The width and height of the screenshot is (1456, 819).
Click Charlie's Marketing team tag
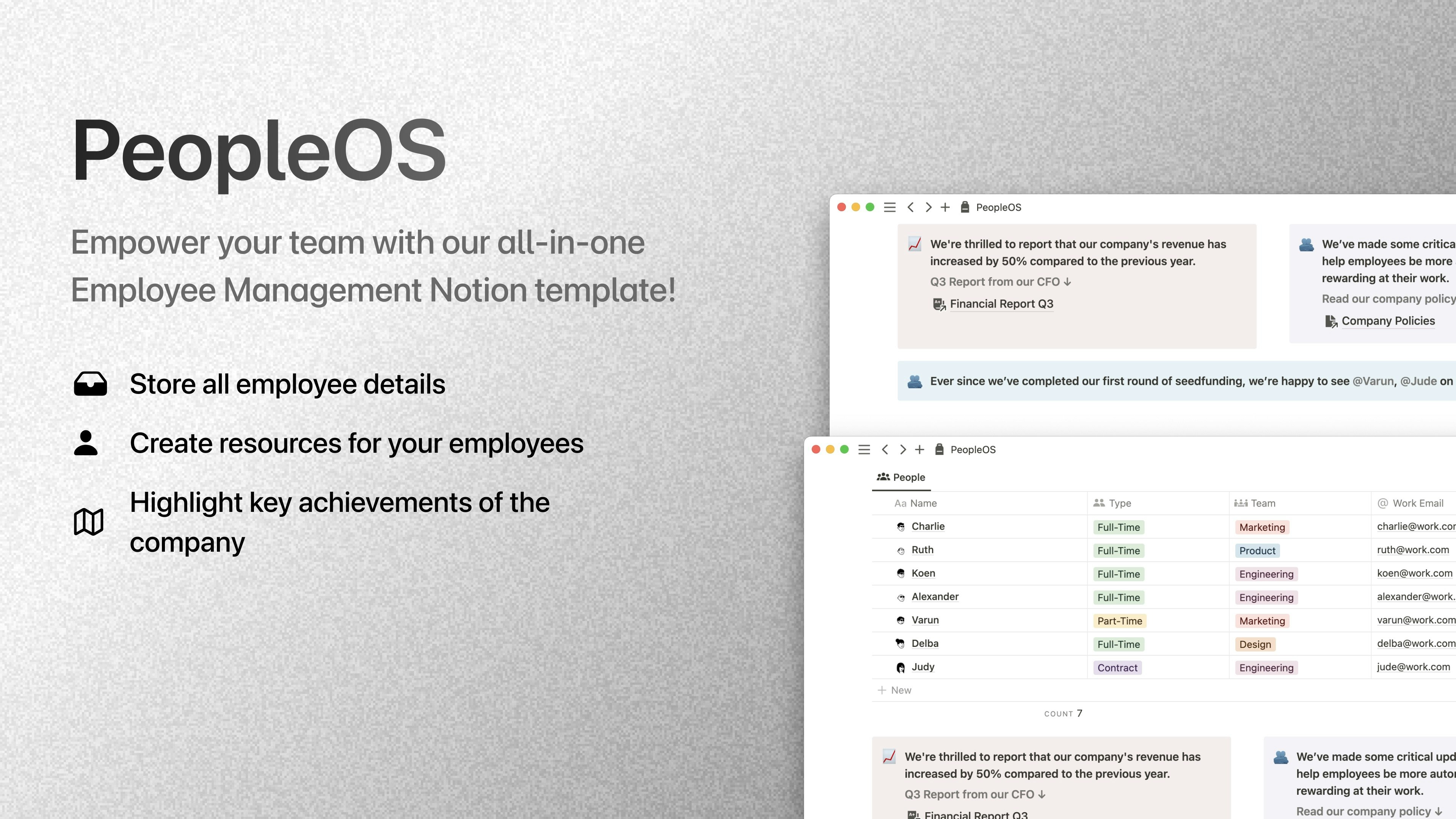pos(1262,527)
